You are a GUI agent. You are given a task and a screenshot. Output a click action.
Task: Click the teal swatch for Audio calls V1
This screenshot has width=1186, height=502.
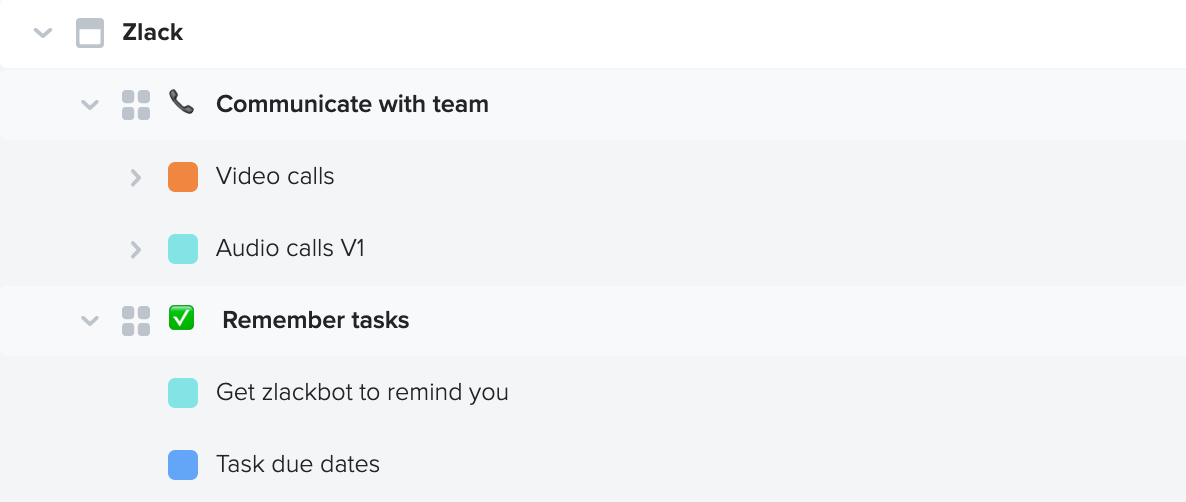click(x=183, y=249)
